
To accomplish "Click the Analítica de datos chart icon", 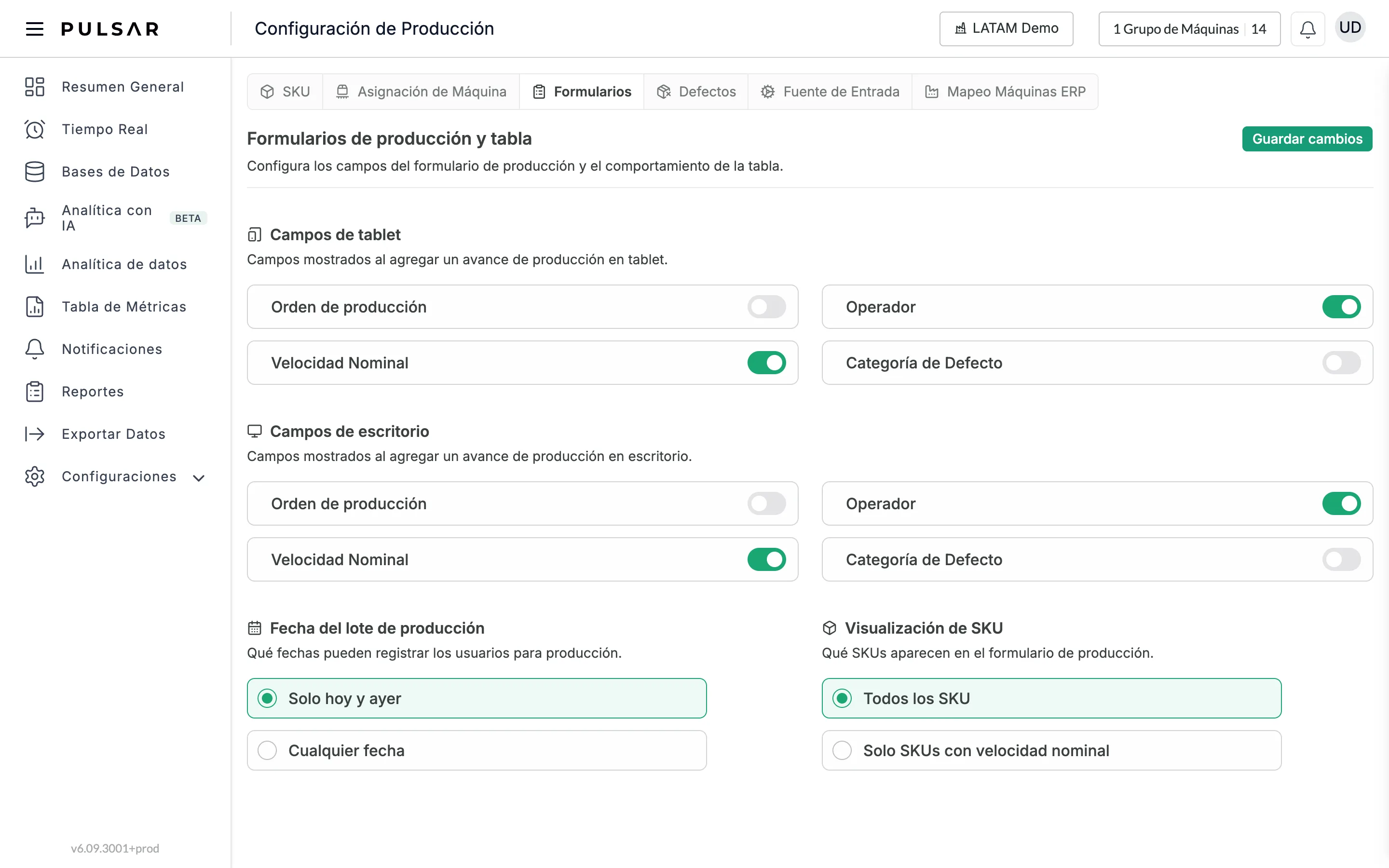I will point(34,264).
